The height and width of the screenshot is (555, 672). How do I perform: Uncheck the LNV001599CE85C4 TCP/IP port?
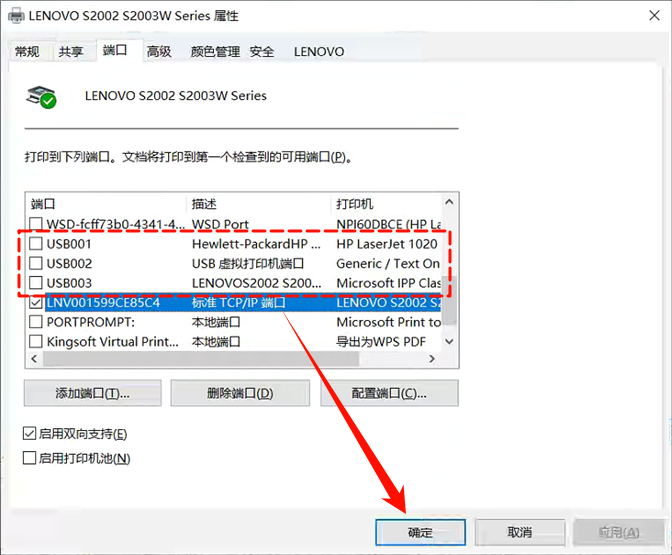pyautogui.click(x=36, y=302)
